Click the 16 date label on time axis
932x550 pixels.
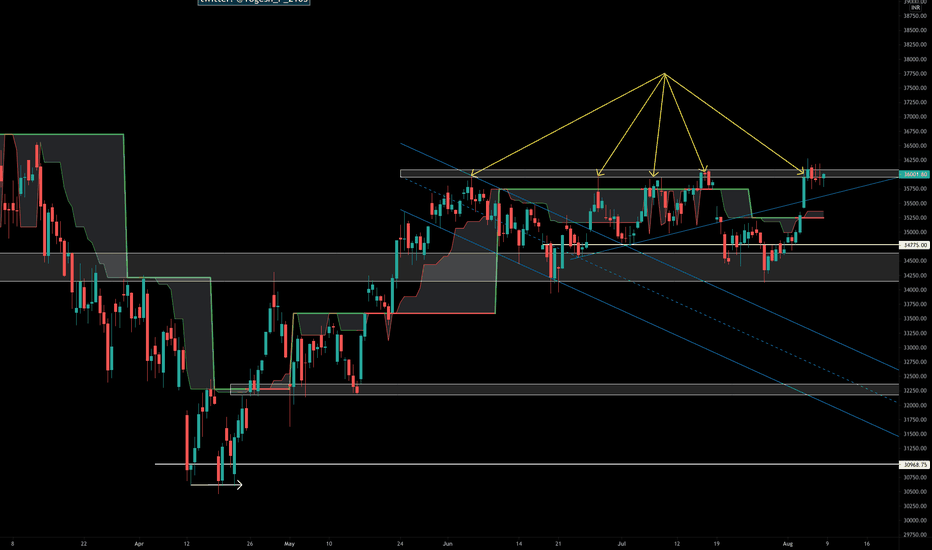[x=867, y=543]
